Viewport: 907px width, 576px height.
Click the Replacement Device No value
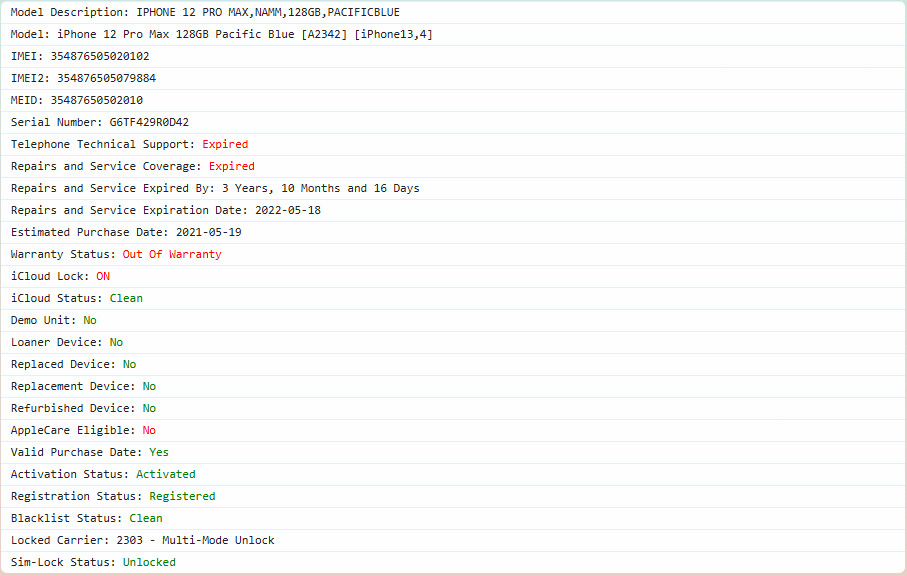click(x=149, y=386)
